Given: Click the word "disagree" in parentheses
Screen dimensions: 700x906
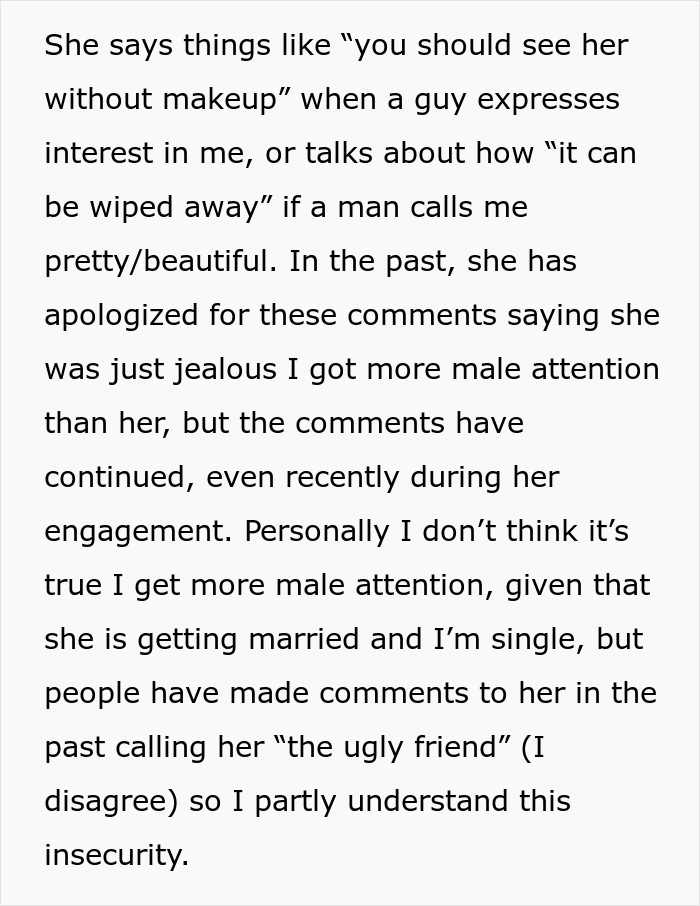Looking at the screenshot, I should [105, 802].
